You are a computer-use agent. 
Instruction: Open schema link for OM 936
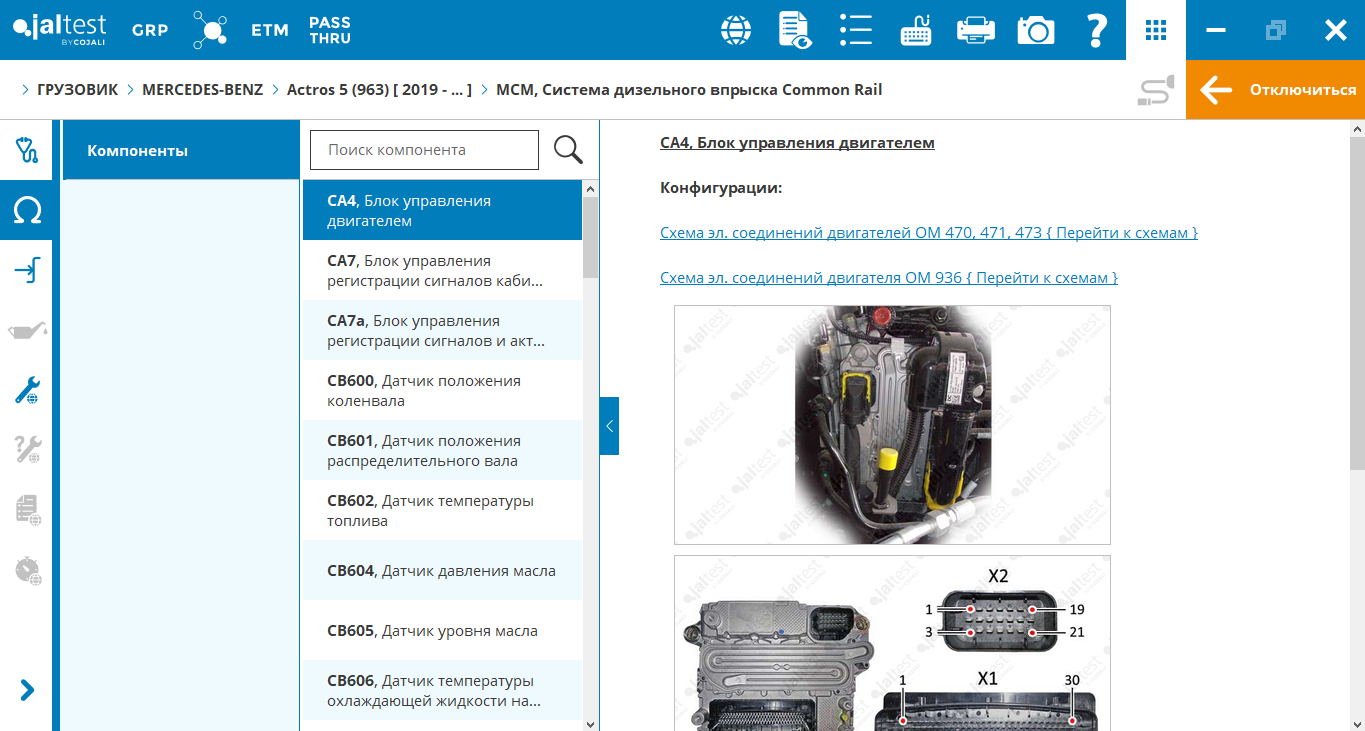889,277
